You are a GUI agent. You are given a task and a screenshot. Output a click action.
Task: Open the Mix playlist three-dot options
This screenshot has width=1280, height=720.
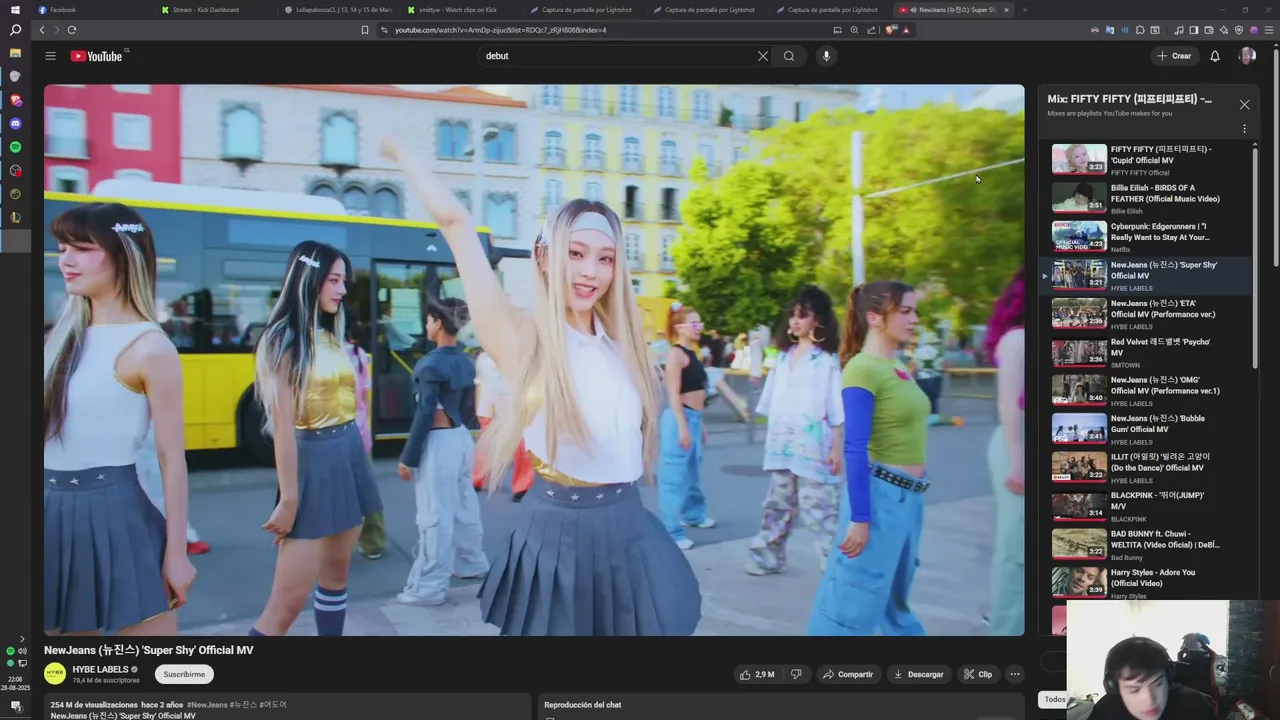pyautogui.click(x=1244, y=129)
